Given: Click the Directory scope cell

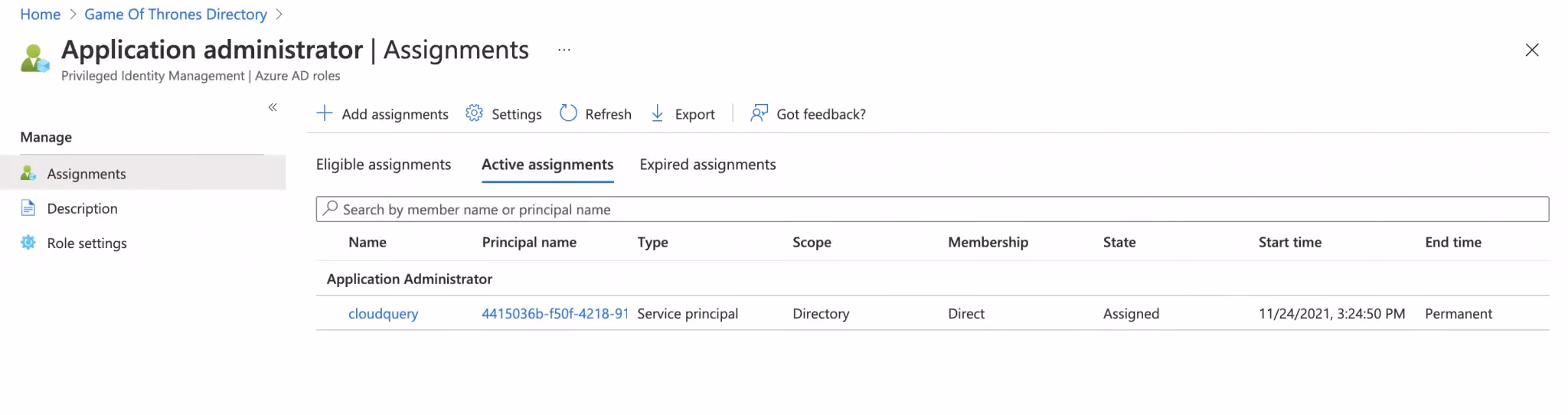Looking at the screenshot, I should pyautogui.click(x=821, y=314).
